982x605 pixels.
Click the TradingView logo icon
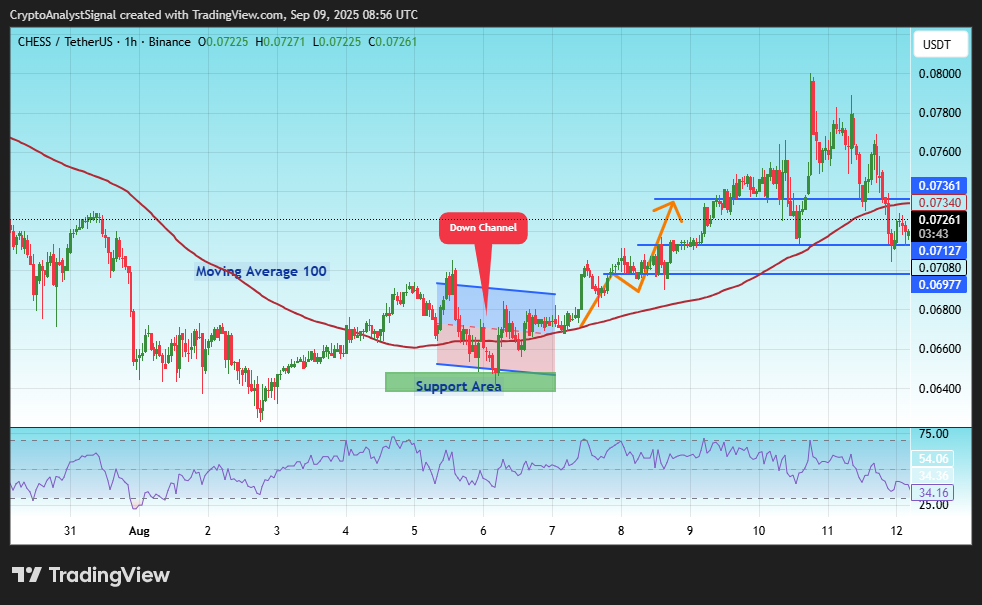(27, 574)
